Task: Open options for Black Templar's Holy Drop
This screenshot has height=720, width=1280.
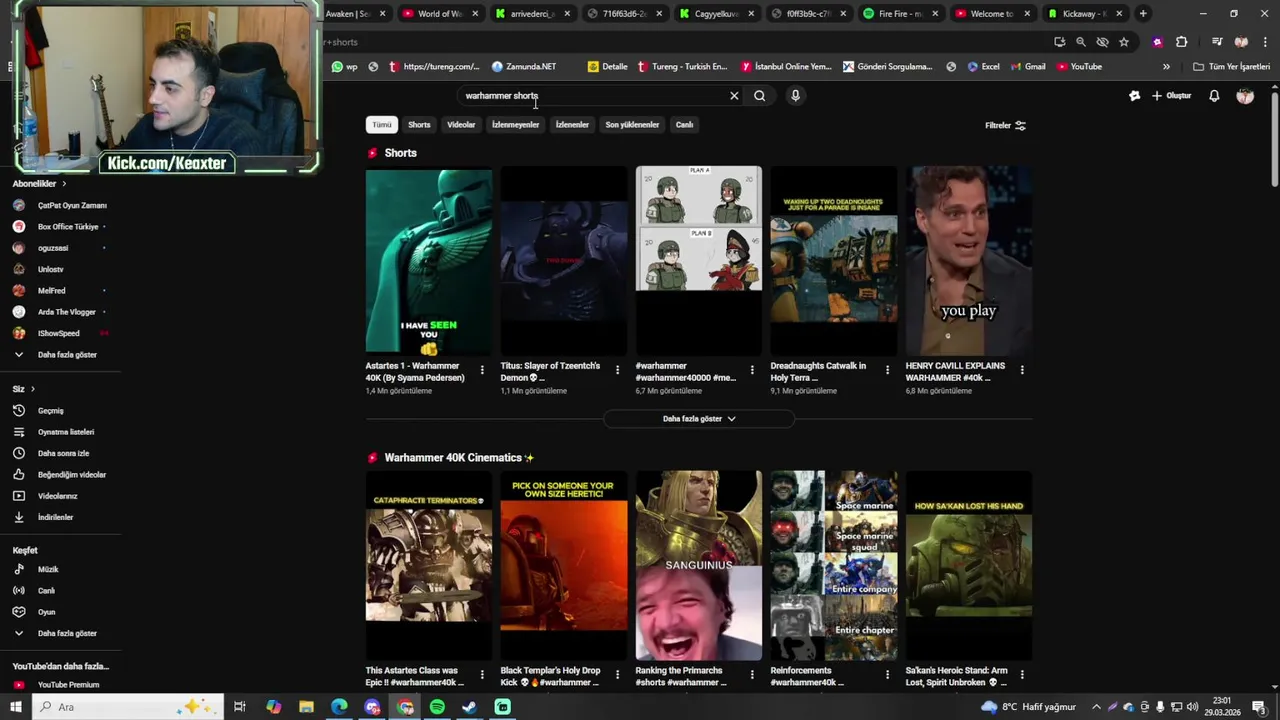Action: pos(617,675)
